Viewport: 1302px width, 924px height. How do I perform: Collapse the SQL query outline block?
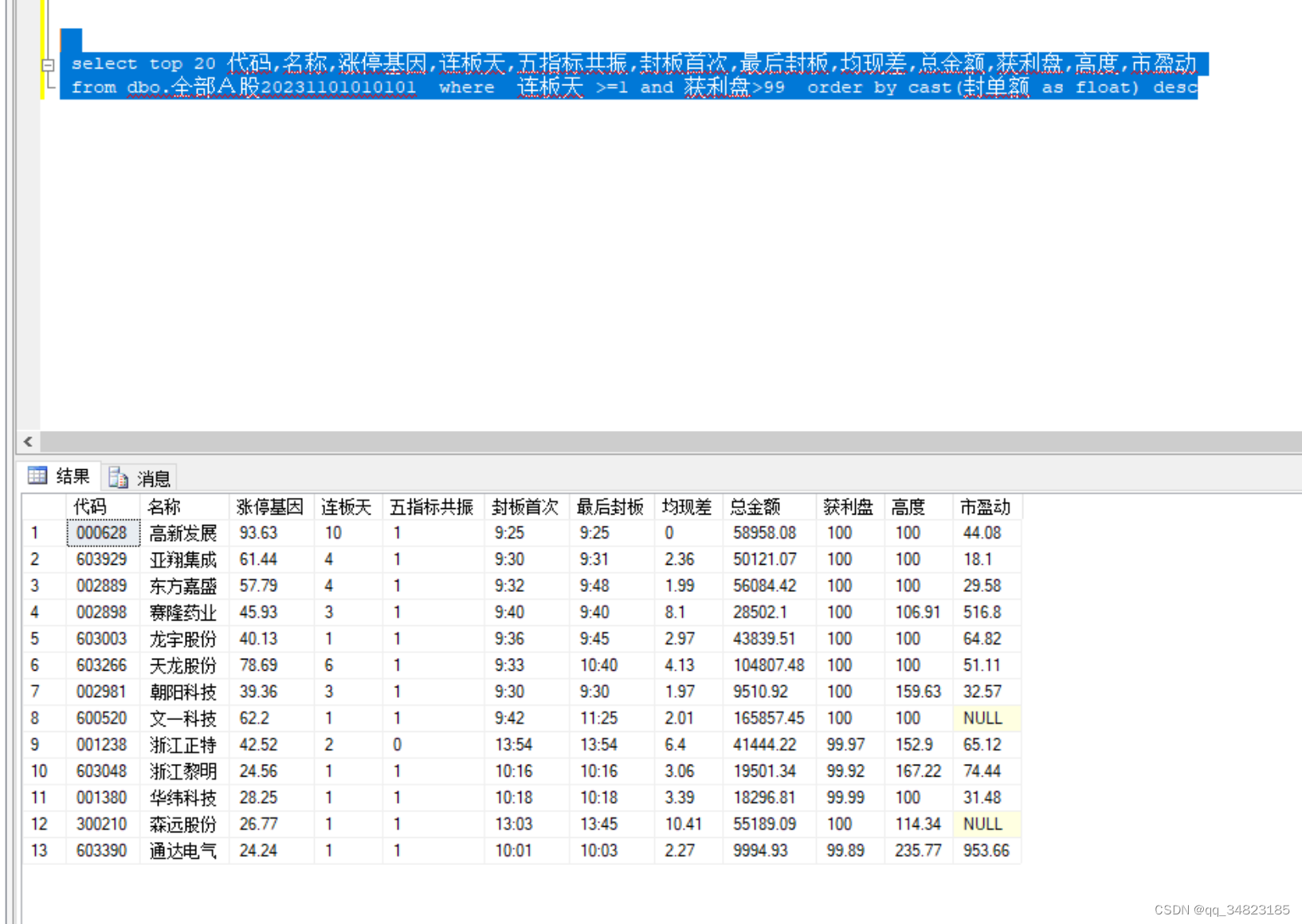tap(48, 65)
